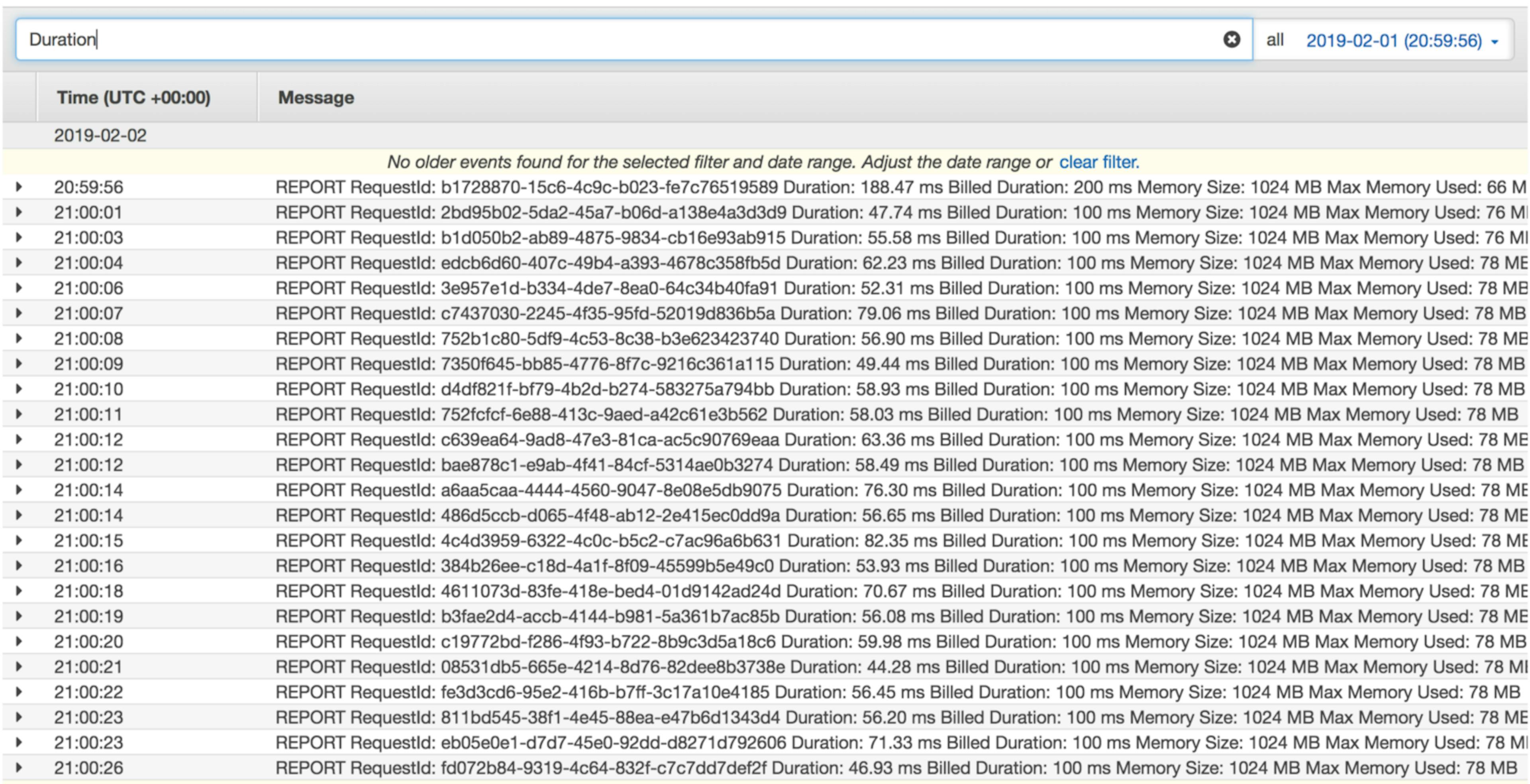1530x784 pixels.
Task: Expand the 21:00:07 log entry
Action: pos(19,313)
